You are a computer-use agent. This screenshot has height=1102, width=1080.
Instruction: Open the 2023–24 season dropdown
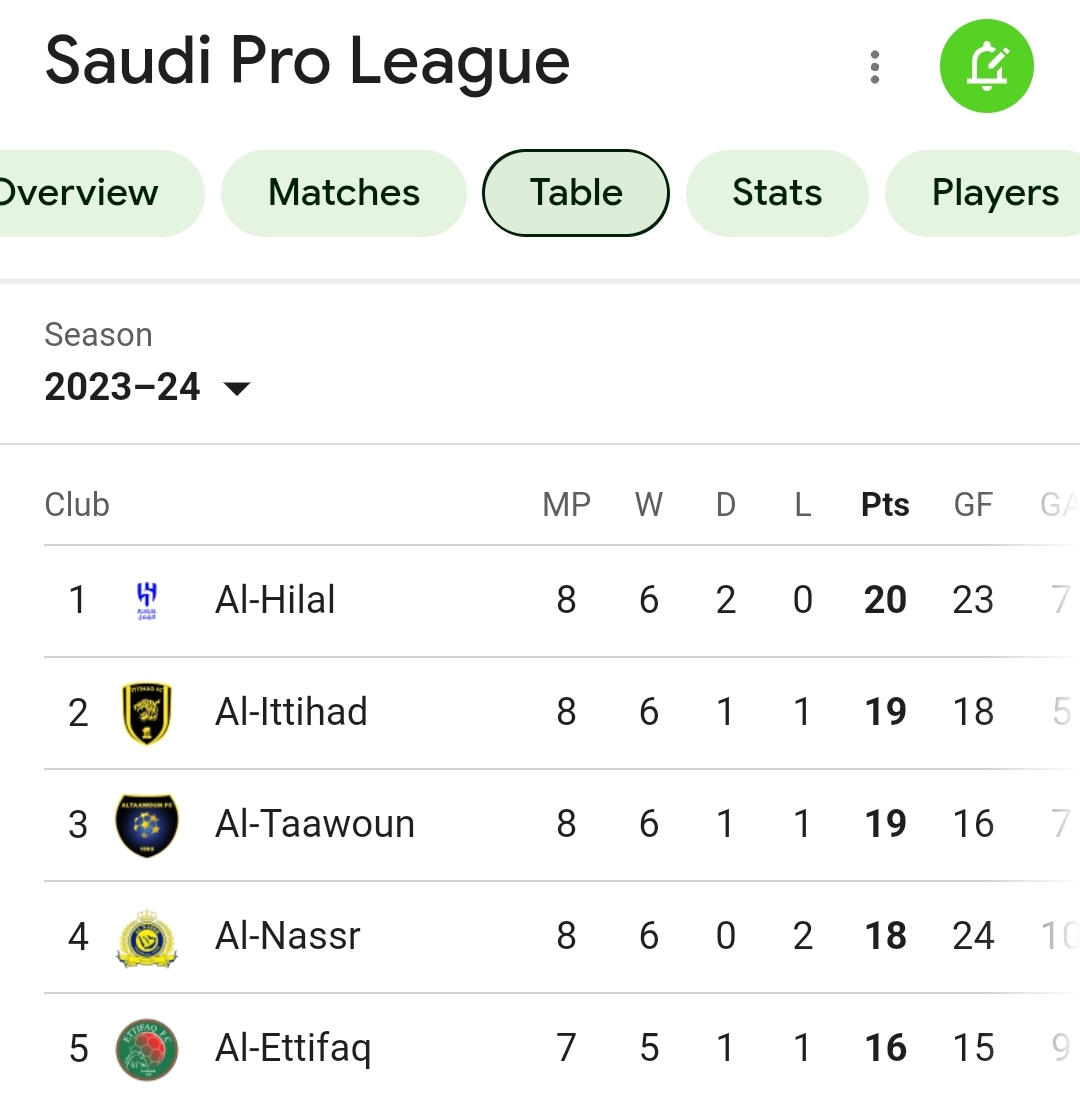[148, 387]
